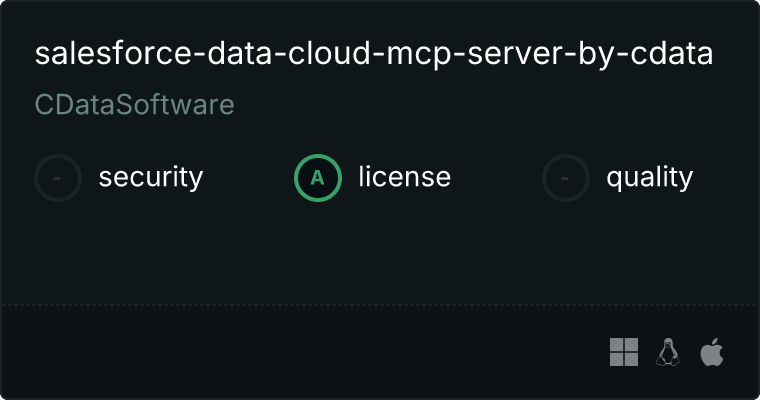Click the Windows platform icon
The height and width of the screenshot is (400, 760).
tap(624, 352)
